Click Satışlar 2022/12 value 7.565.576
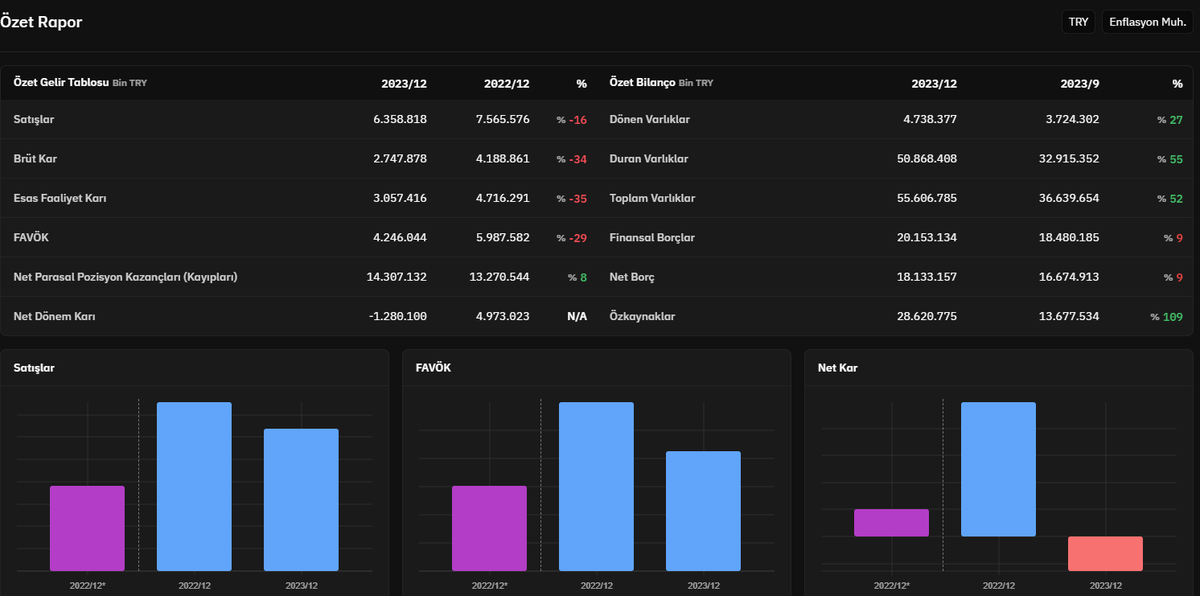Viewport: 1200px width, 596px height. pyautogui.click(x=502, y=120)
